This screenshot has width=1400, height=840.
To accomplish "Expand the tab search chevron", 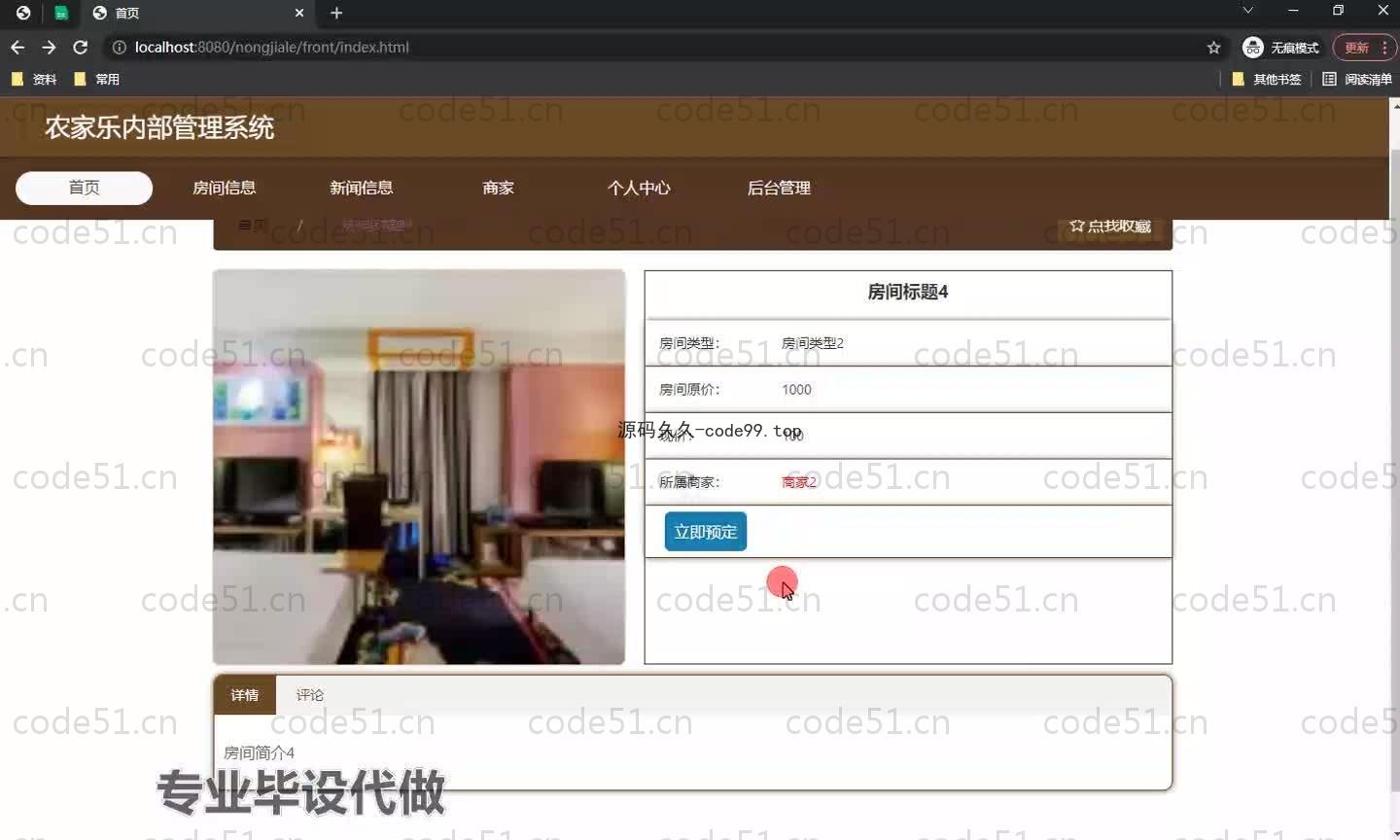I will click(1247, 11).
